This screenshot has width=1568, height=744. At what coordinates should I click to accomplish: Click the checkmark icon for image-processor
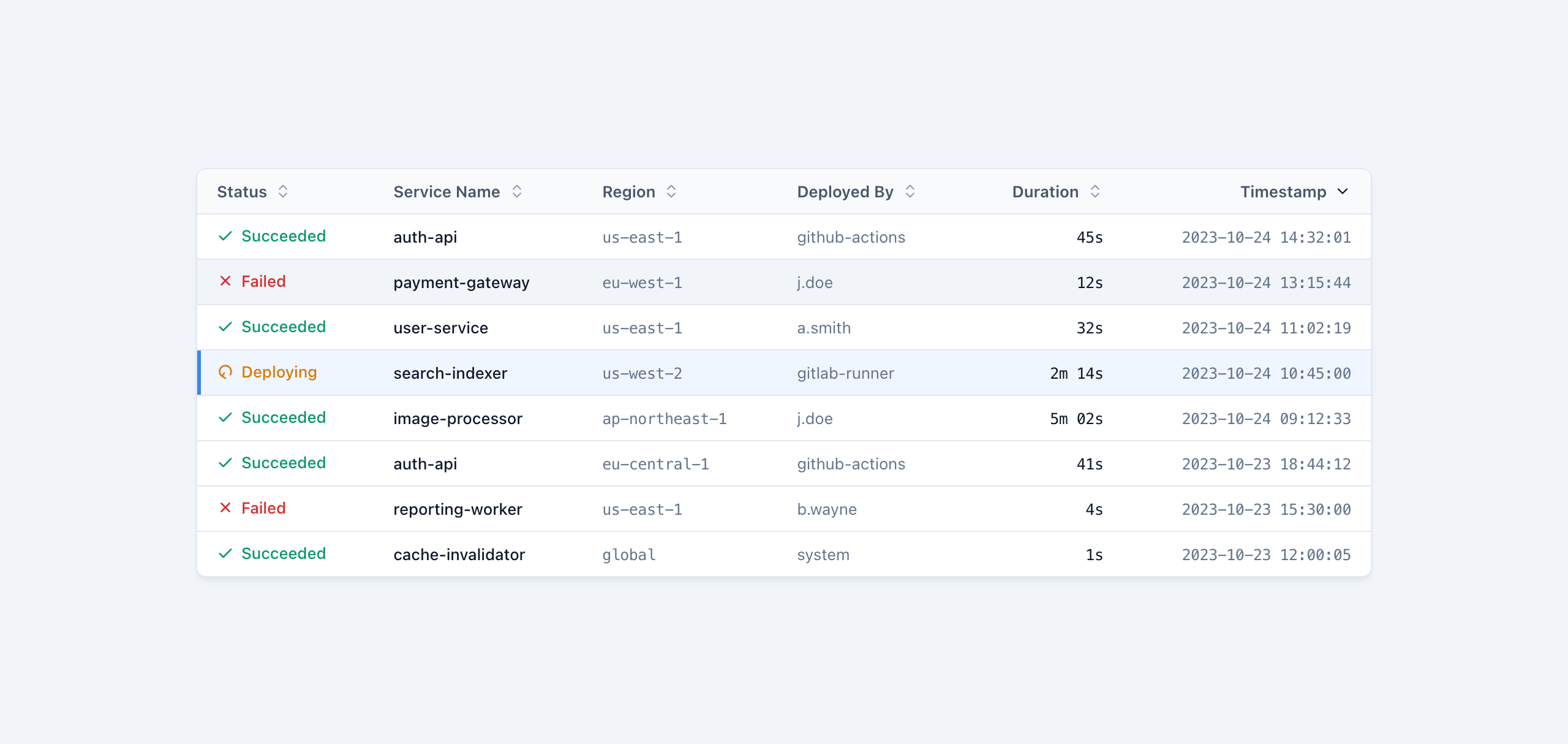click(225, 417)
